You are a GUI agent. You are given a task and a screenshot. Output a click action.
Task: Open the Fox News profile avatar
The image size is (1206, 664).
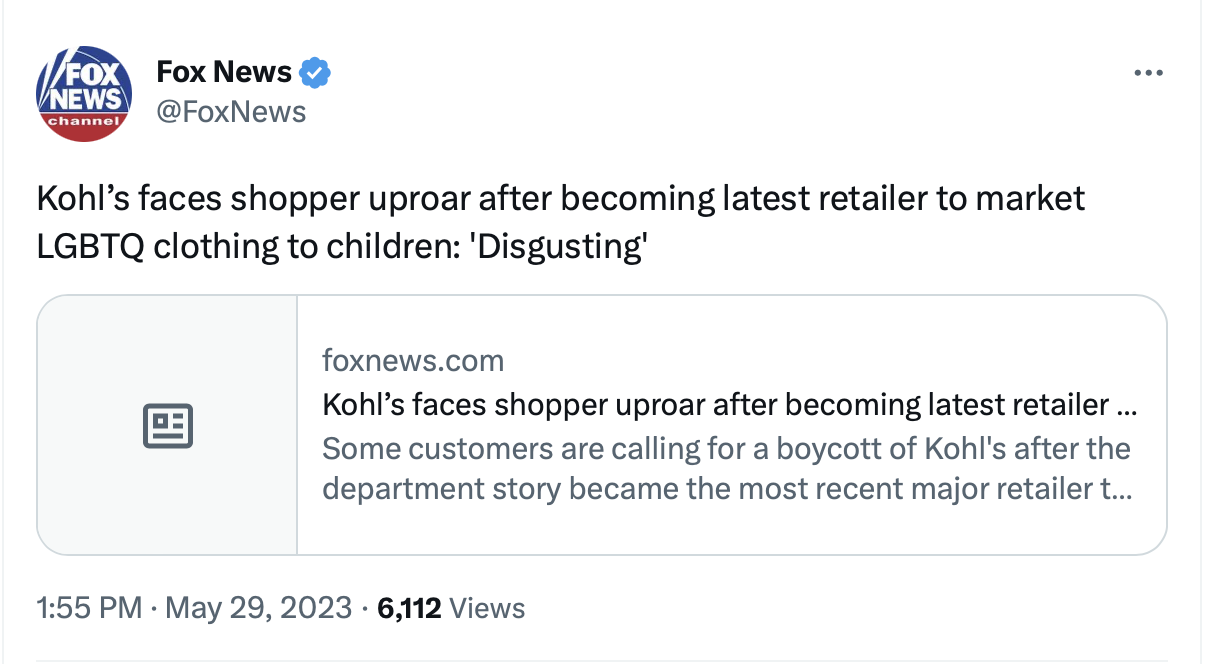point(85,93)
